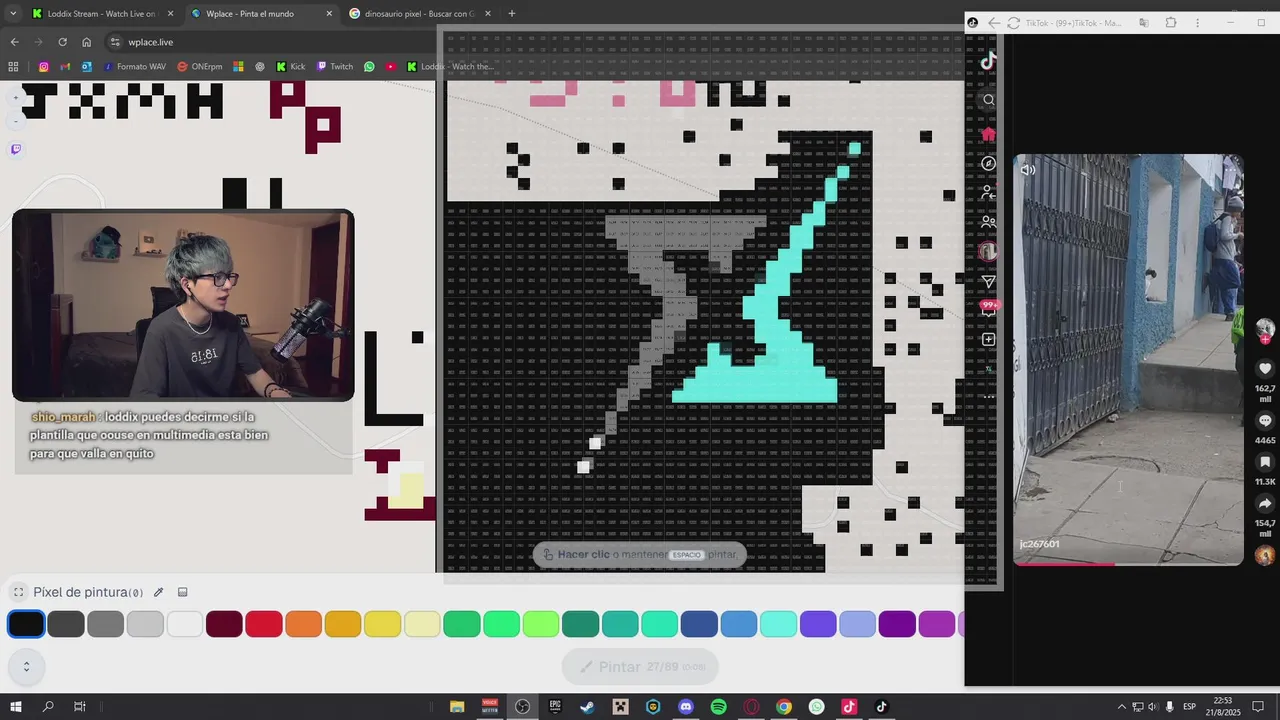The image size is (1280, 720).
Task: Open the Instagram bookmark
Action: click(43, 67)
